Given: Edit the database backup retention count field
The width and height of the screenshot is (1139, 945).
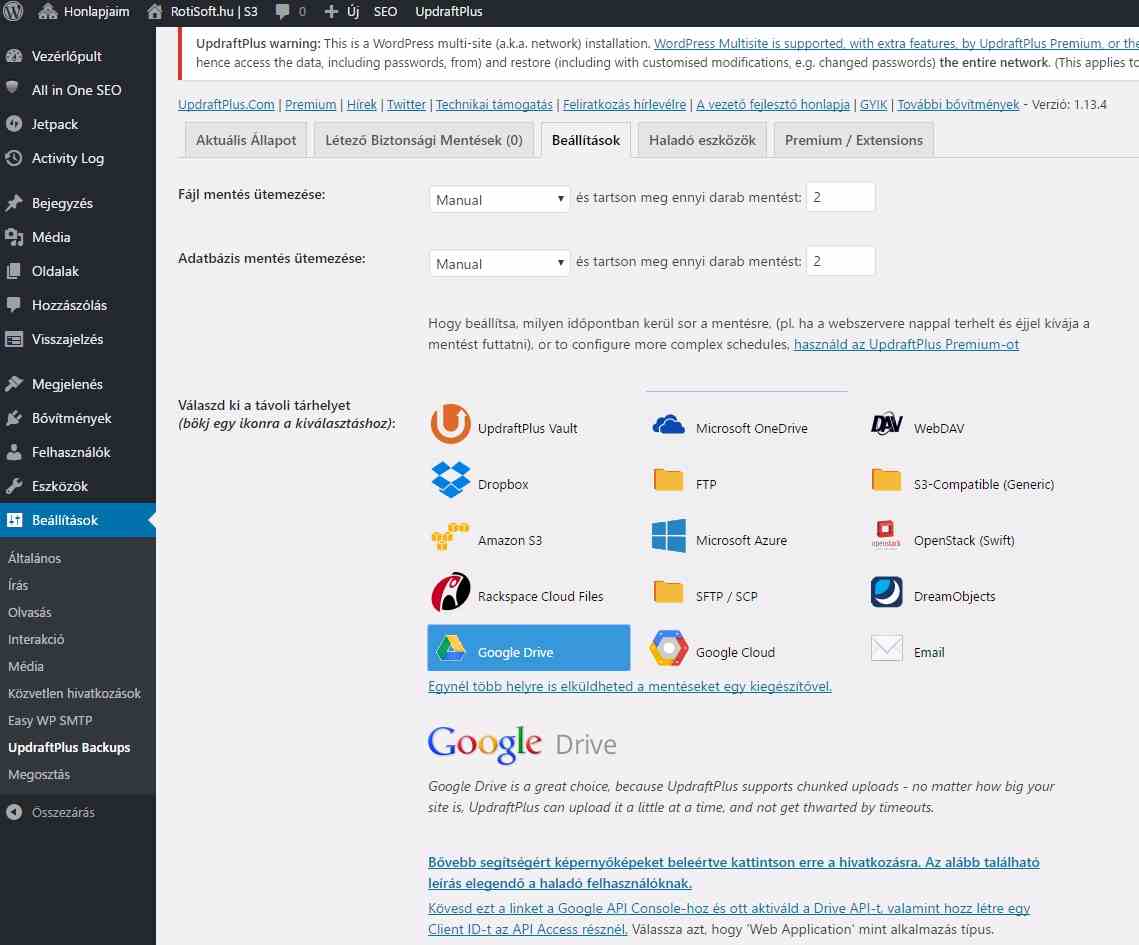Looking at the screenshot, I should coord(840,260).
